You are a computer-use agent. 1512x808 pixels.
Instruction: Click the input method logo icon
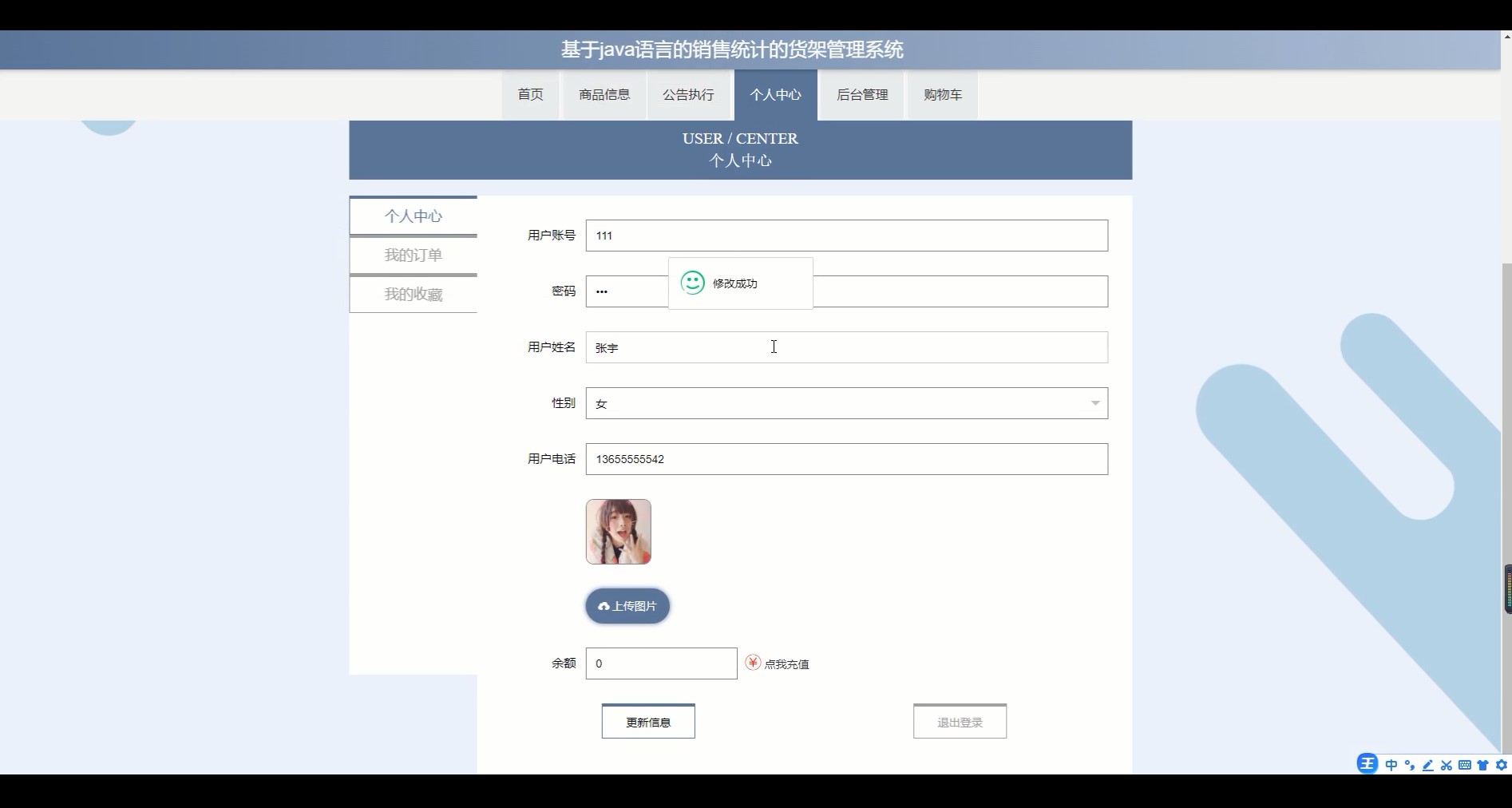click(x=1368, y=764)
